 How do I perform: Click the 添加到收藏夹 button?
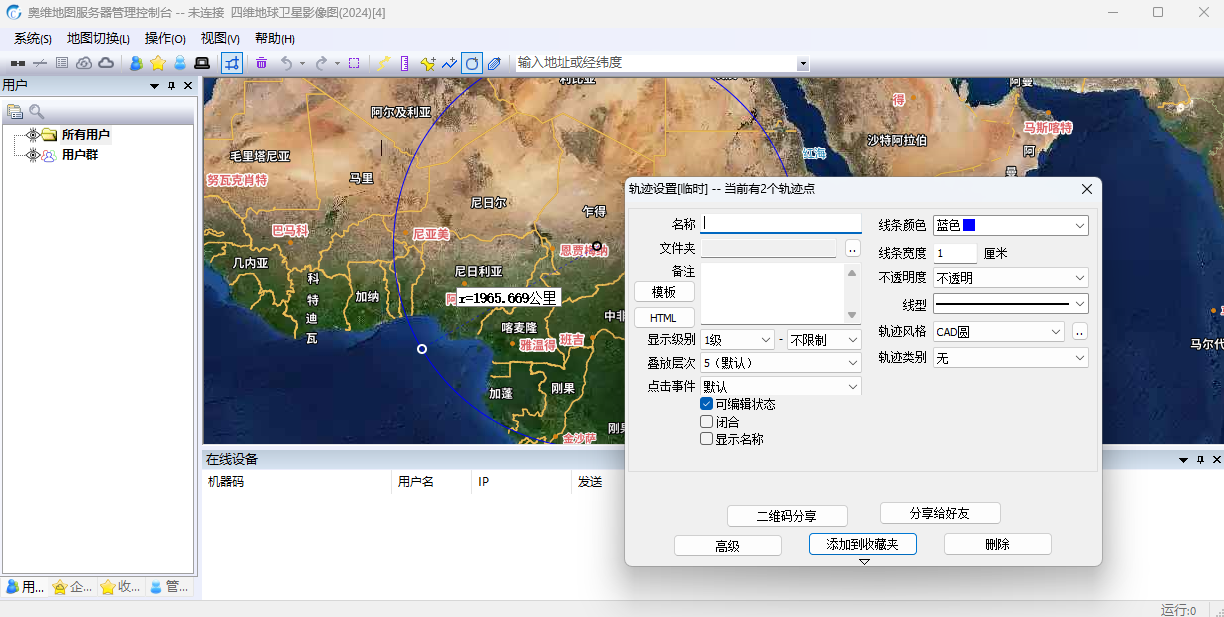point(862,544)
